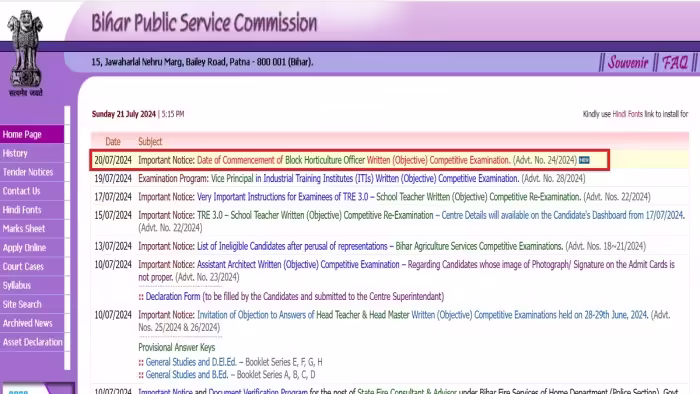
Task: Click the date Sunday 21 July 2024
Action: click(124, 114)
